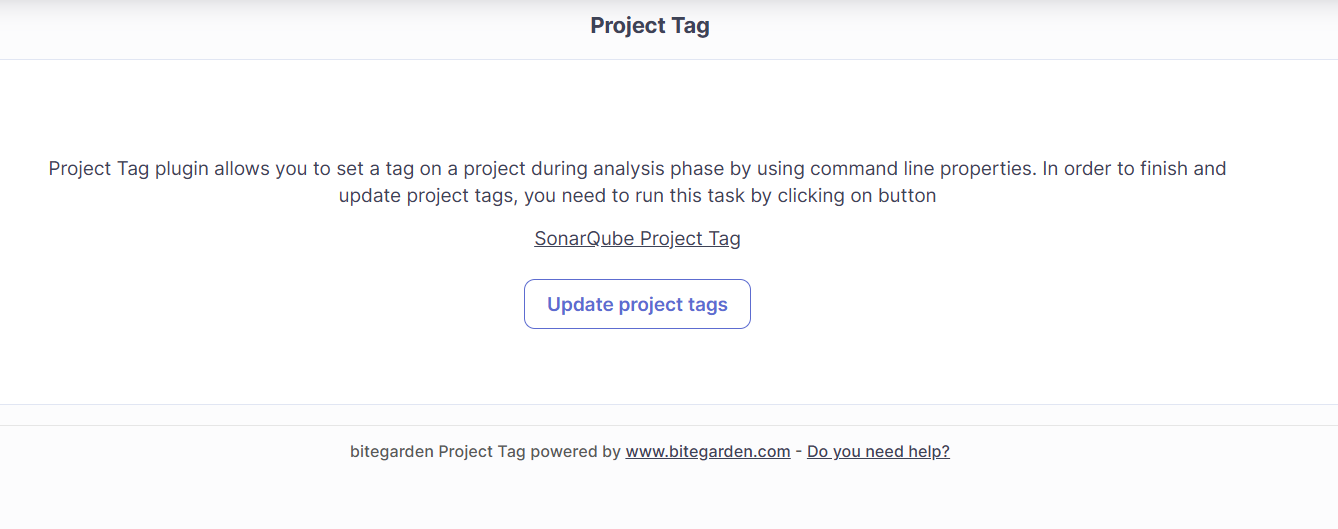
Task: Click the Update project tags button
Action: pos(637,304)
